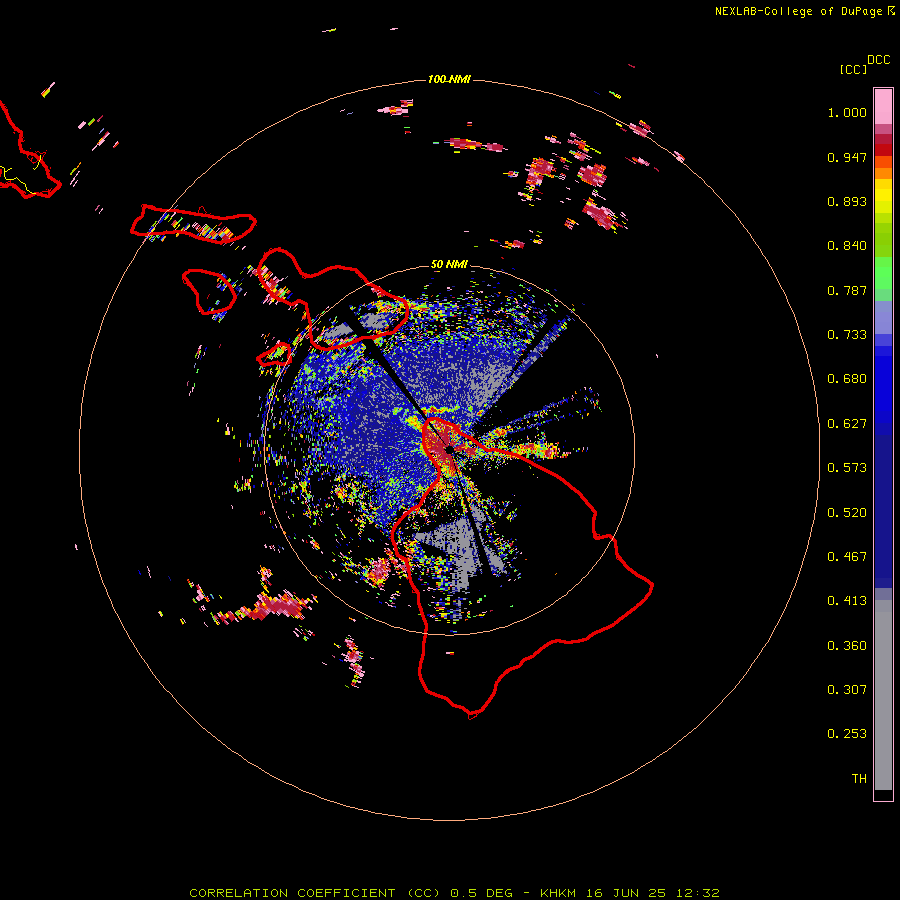The height and width of the screenshot is (900, 900).
Task: Click the 1.000 color scale value
Action: pyautogui.click(x=847, y=112)
